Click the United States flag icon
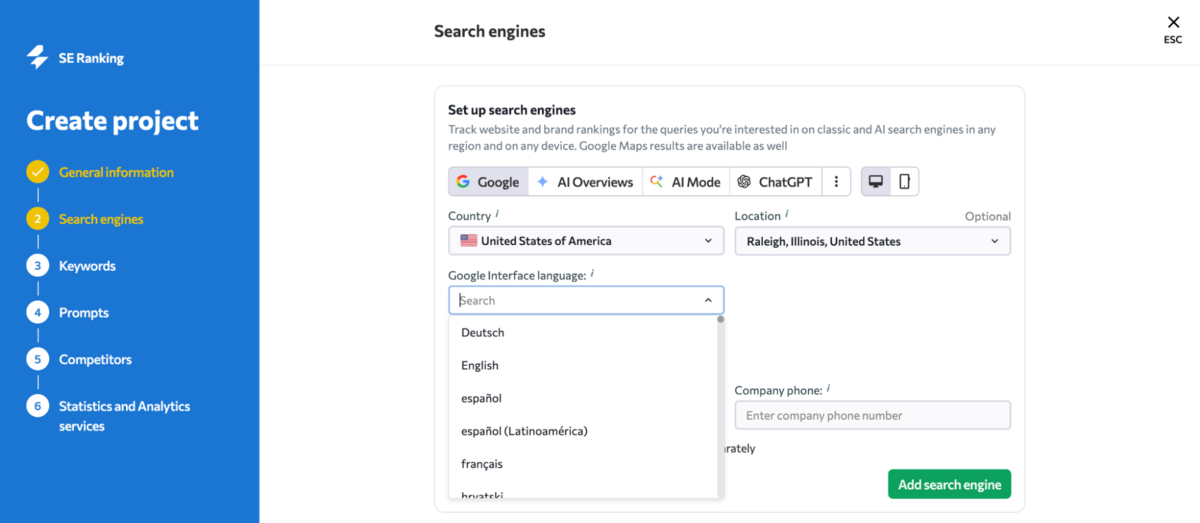 point(468,241)
